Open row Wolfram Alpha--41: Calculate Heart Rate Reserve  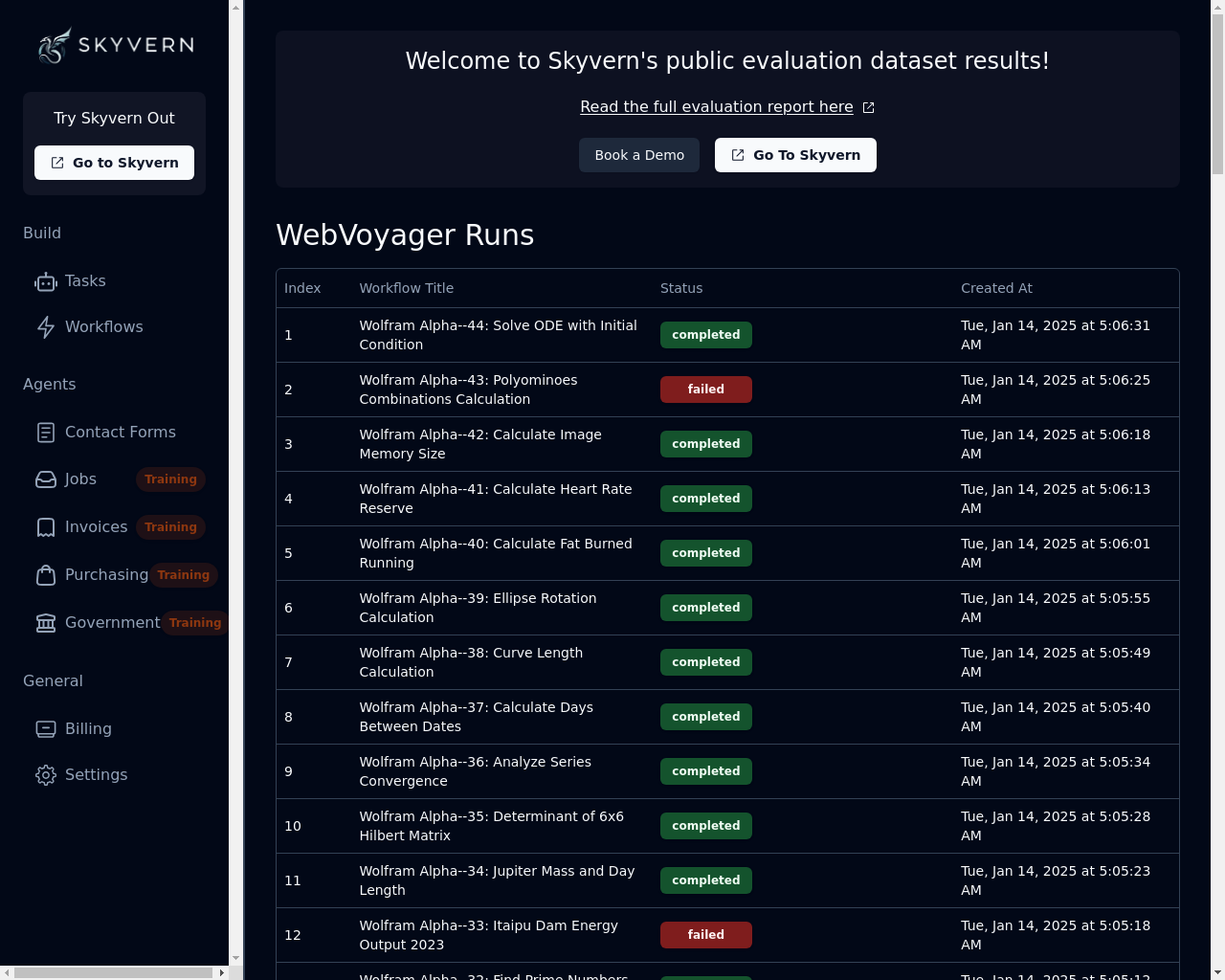tap(727, 499)
